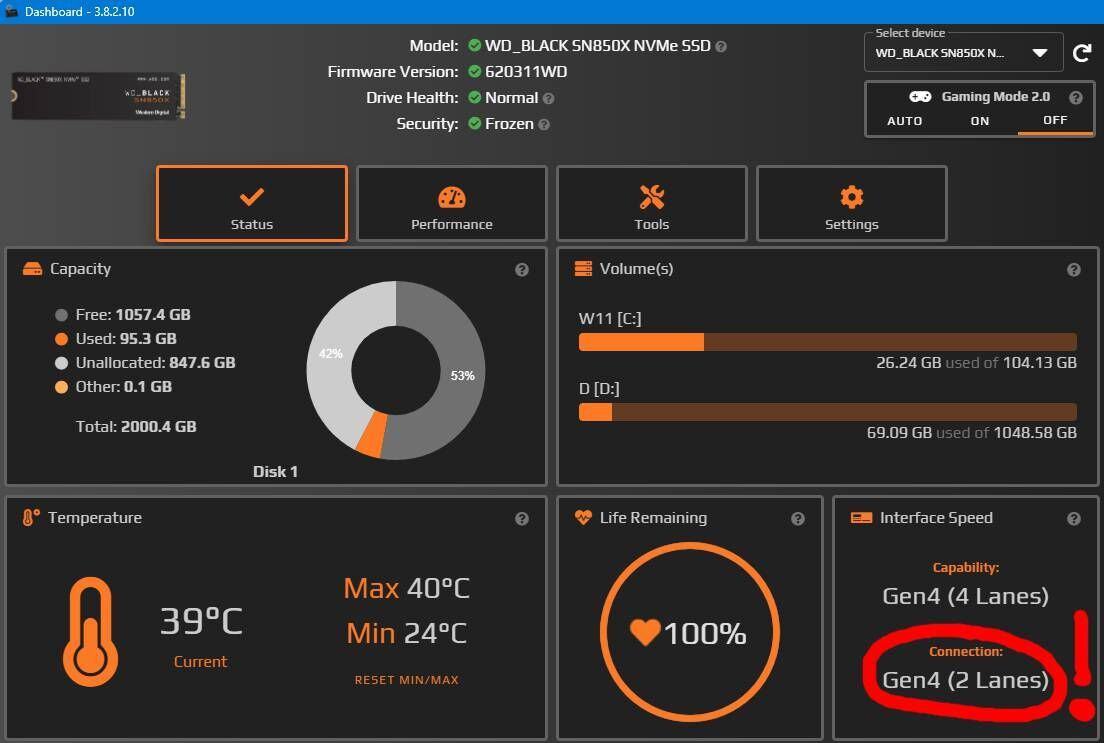
Task: Click green check next to Firmware Version
Action: [x=475, y=72]
